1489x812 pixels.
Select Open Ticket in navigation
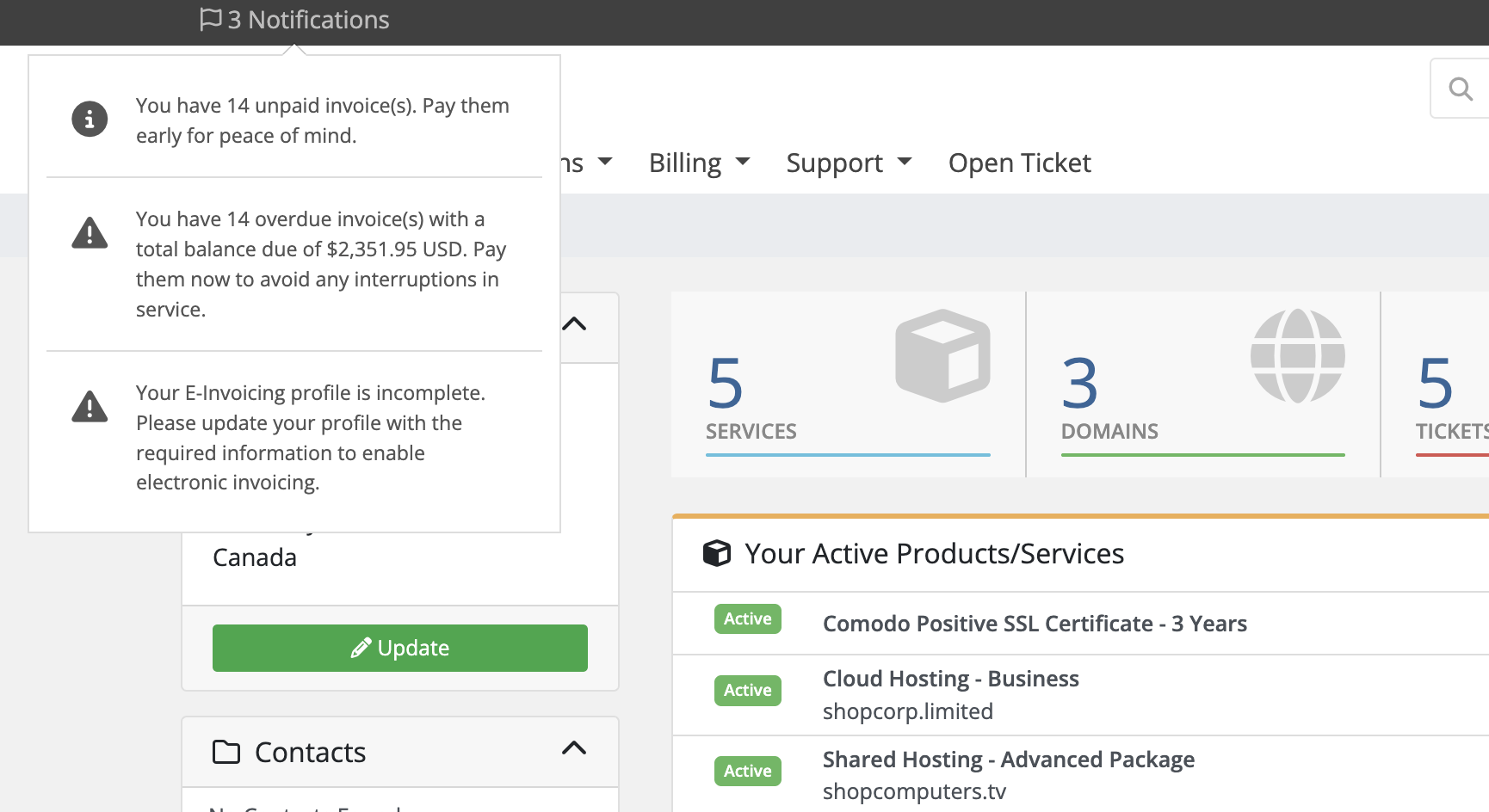coord(1019,163)
